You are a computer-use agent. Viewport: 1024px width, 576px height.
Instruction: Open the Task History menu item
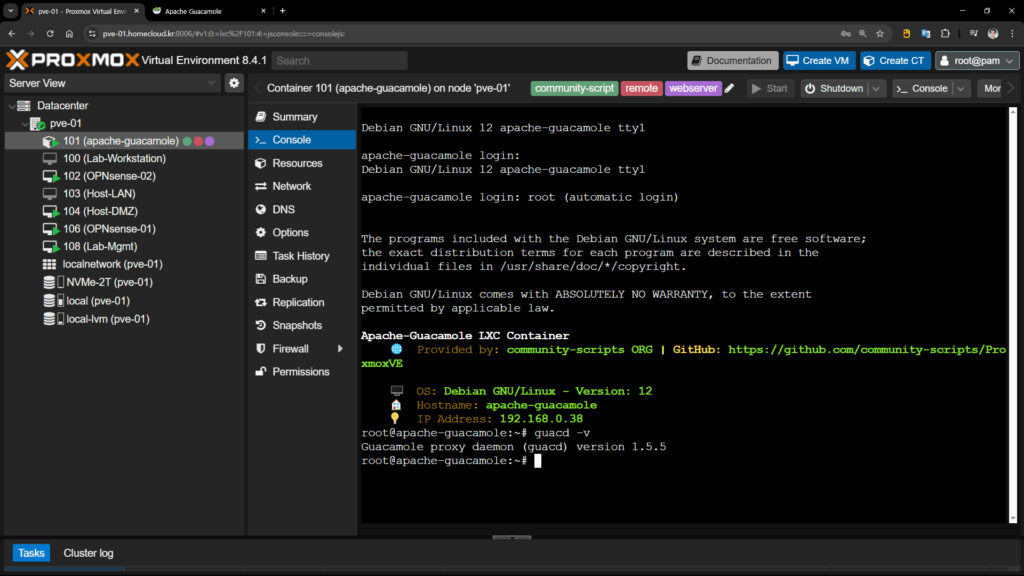(300, 255)
